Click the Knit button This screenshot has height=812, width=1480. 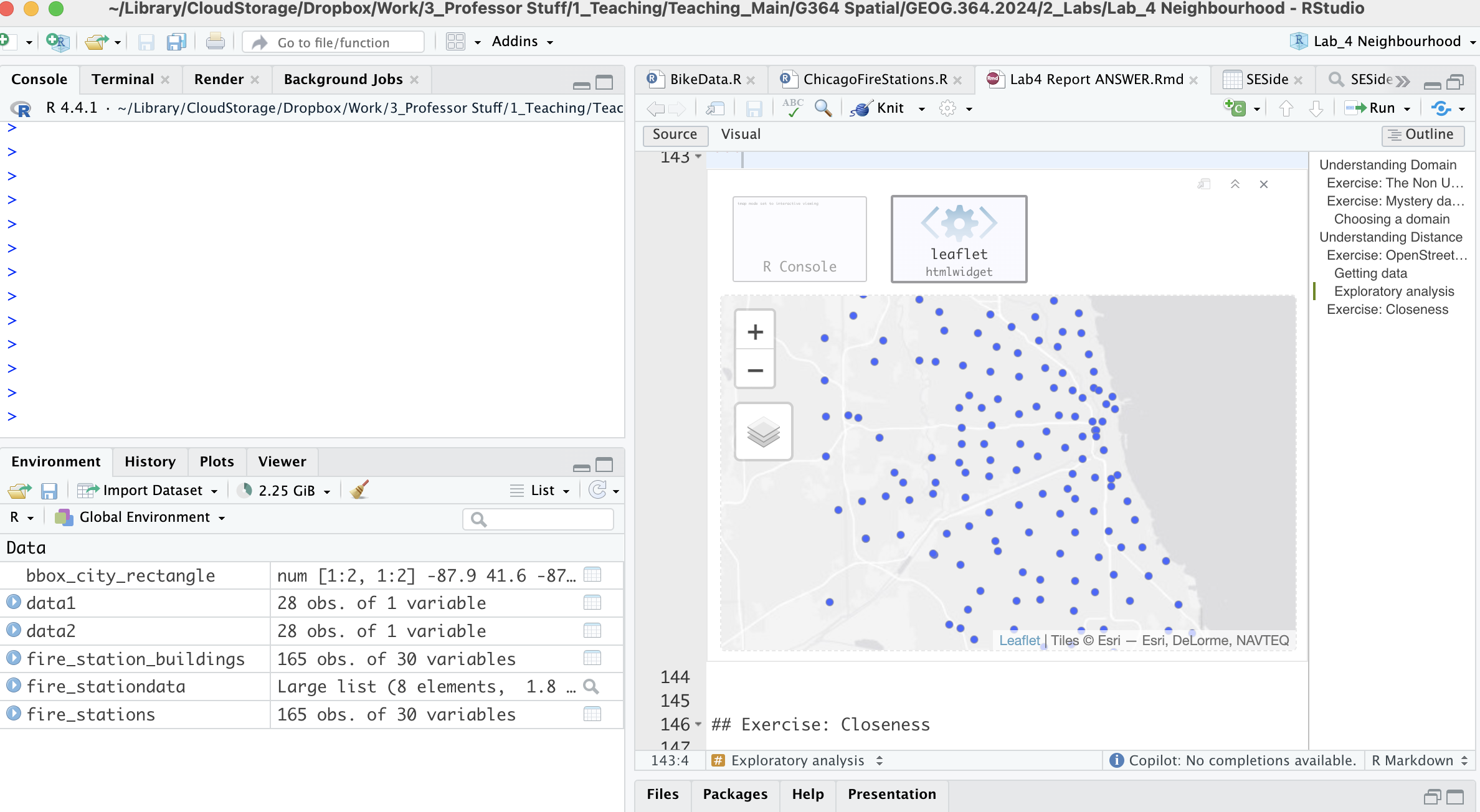pos(889,108)
